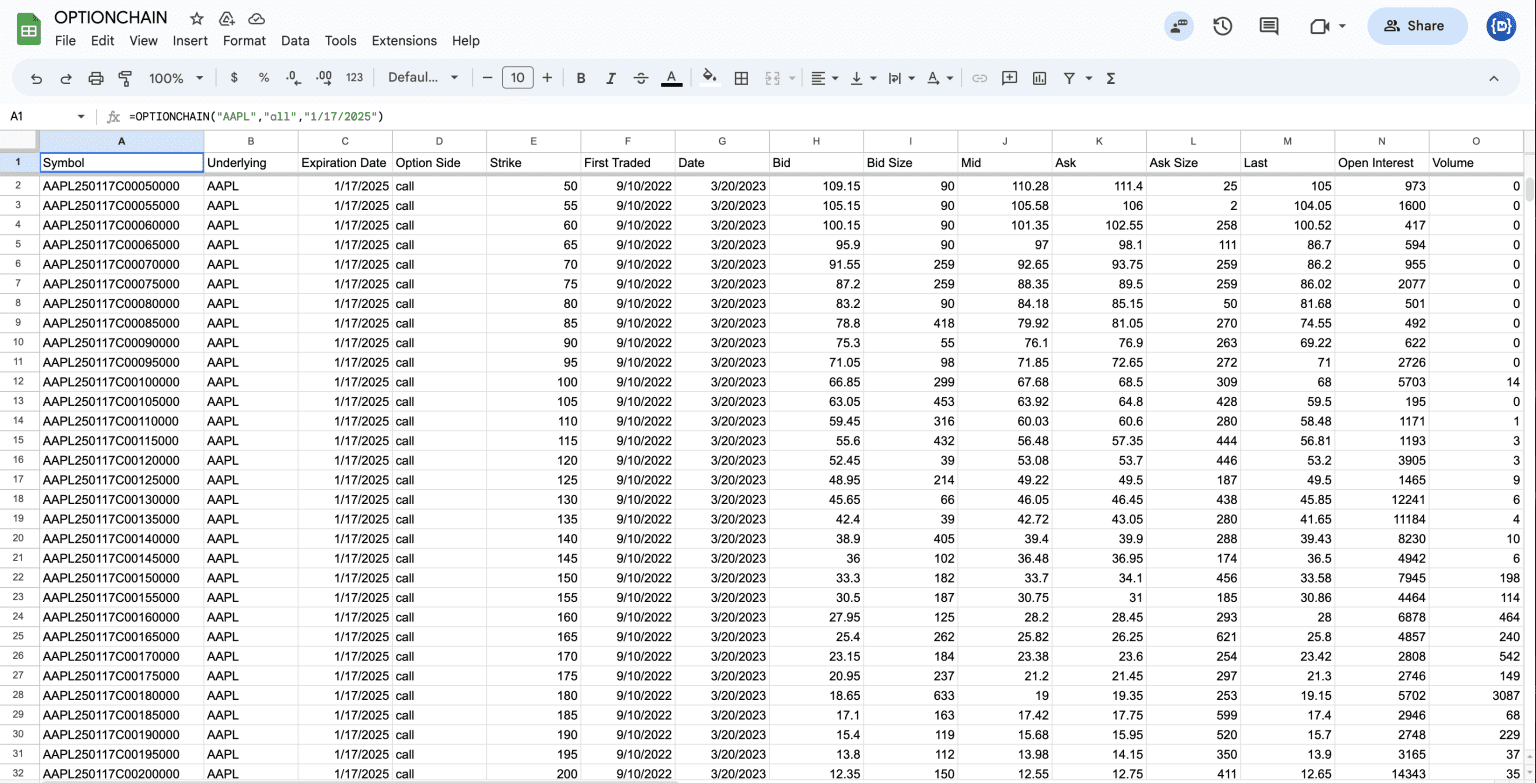The width and height of the screenshot is (1536, 783).
Task: Format selection as currency
Action: (233, 77)
